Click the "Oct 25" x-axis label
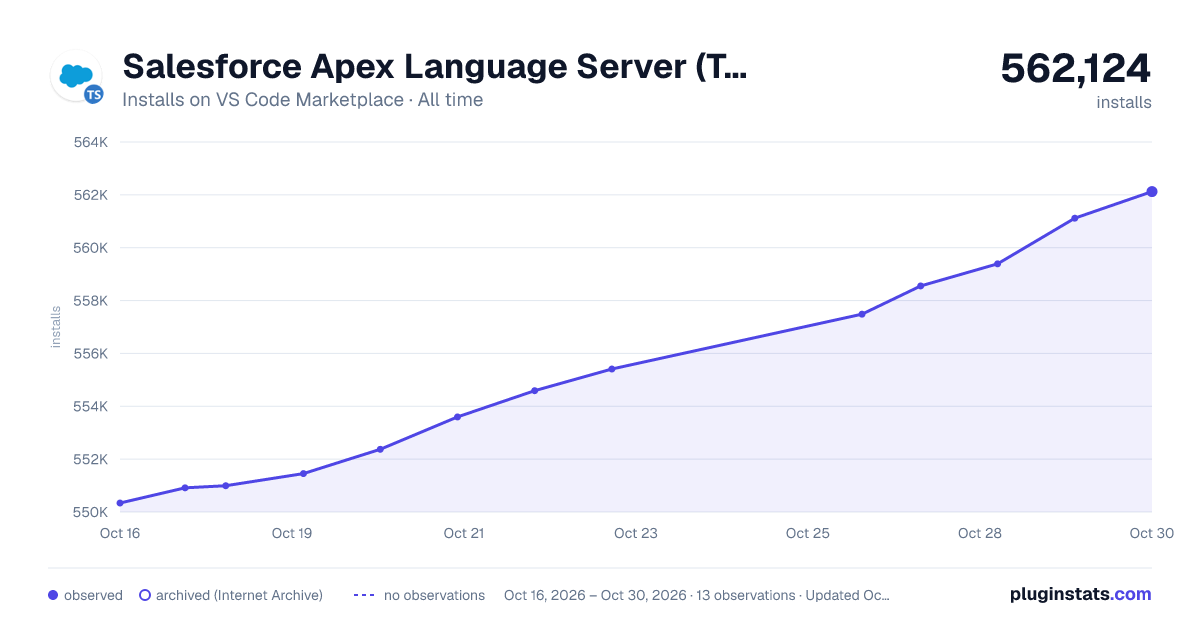Viewport: 1200px width, 630px height. click(808, 533)
